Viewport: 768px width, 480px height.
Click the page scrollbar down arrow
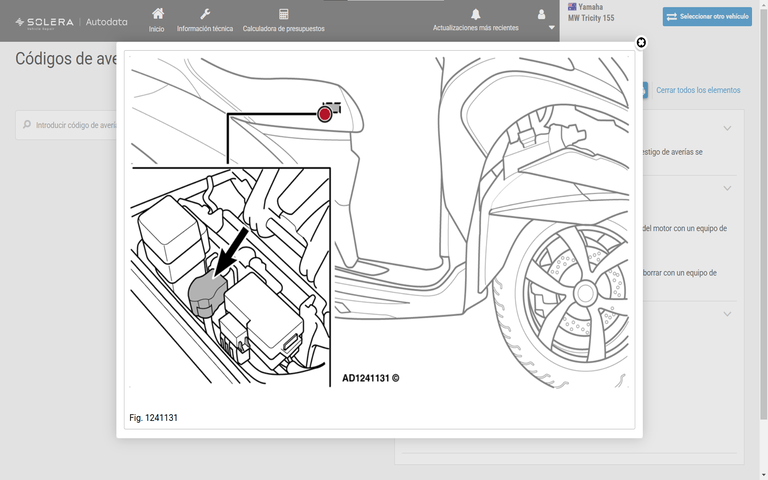click(x=763, y=474)
